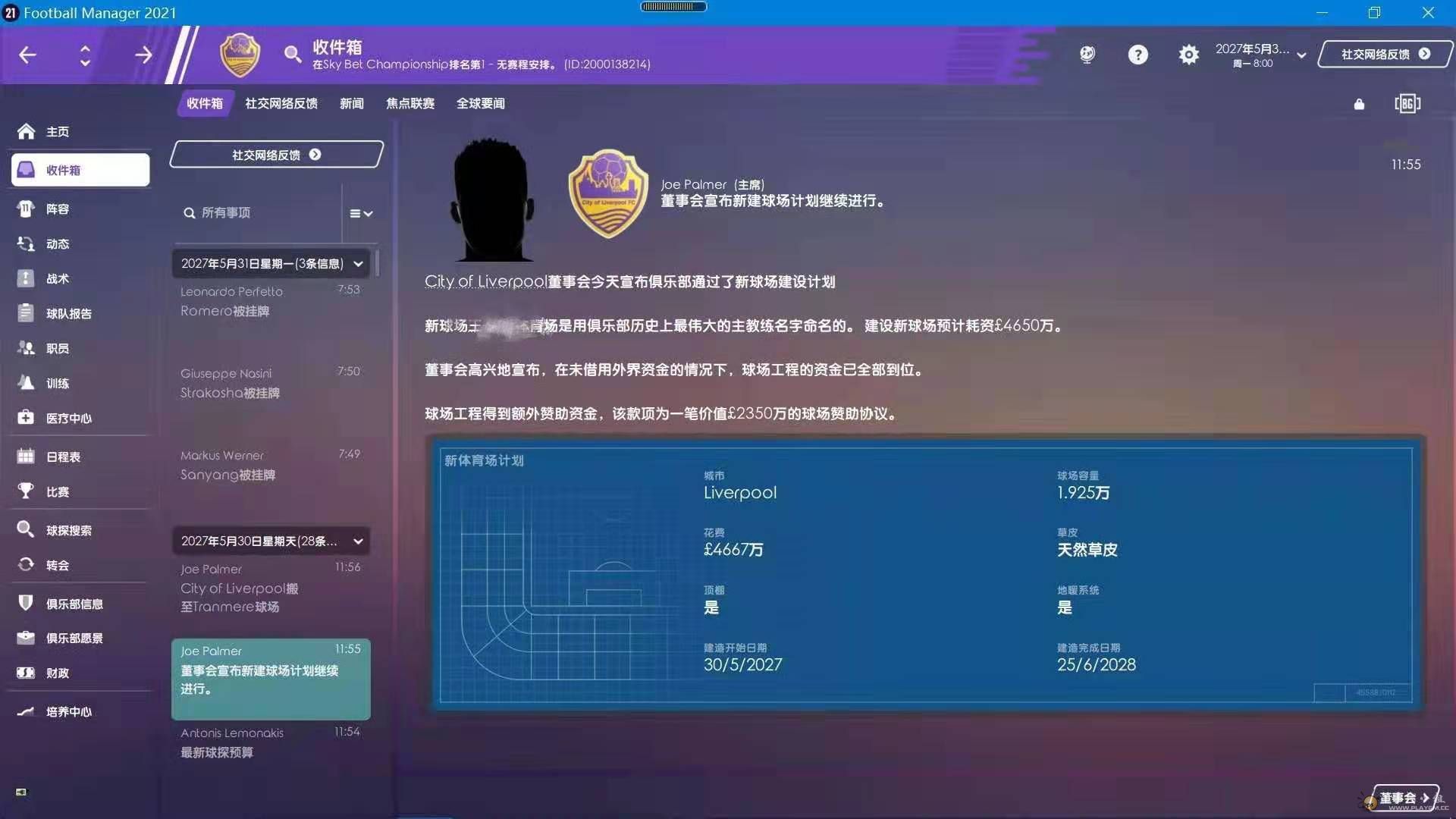
Task: Open 球探搜索 scouting in the sidebar
Action: click(80, 531)
